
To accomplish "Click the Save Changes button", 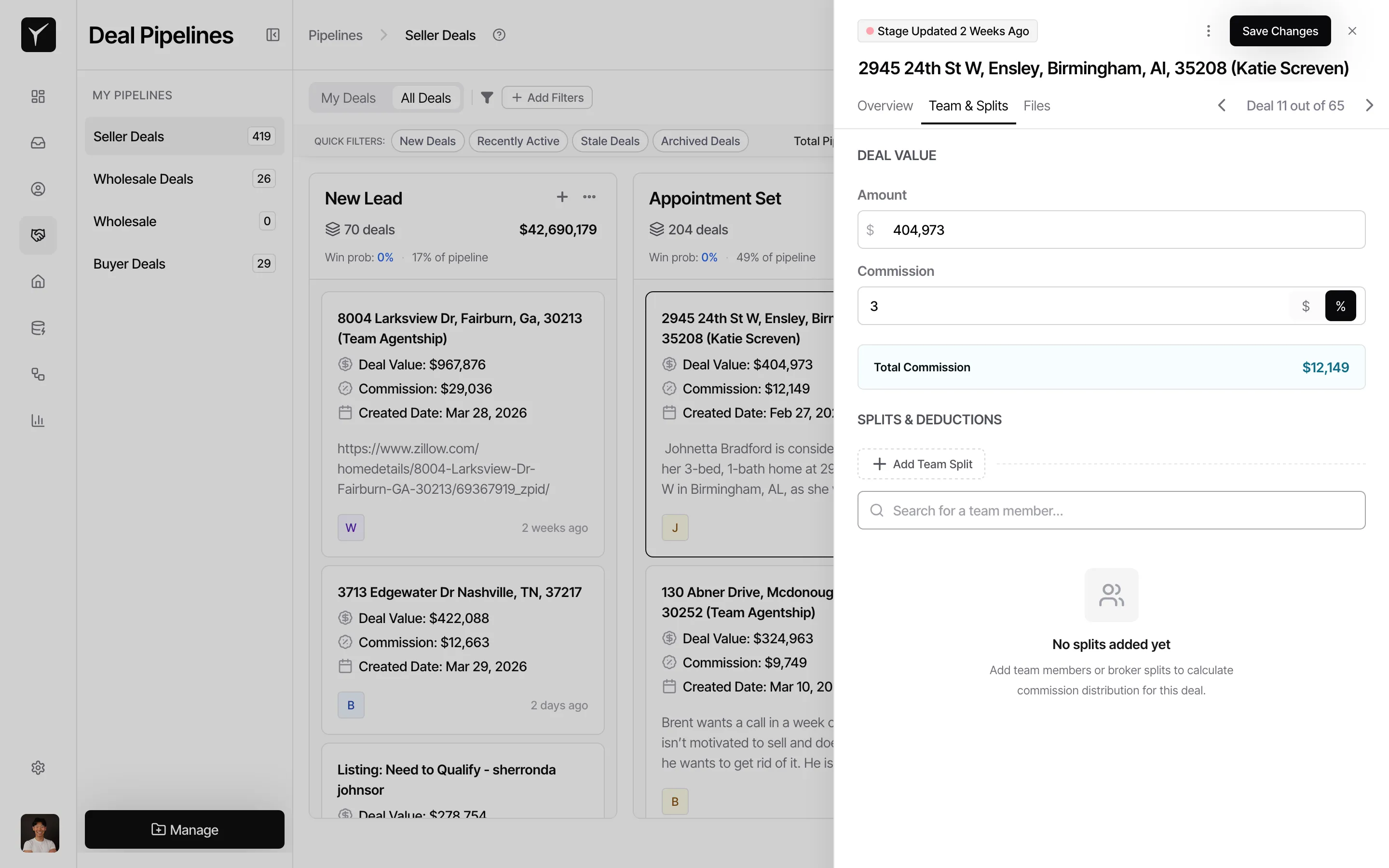I will [1280, 31].
